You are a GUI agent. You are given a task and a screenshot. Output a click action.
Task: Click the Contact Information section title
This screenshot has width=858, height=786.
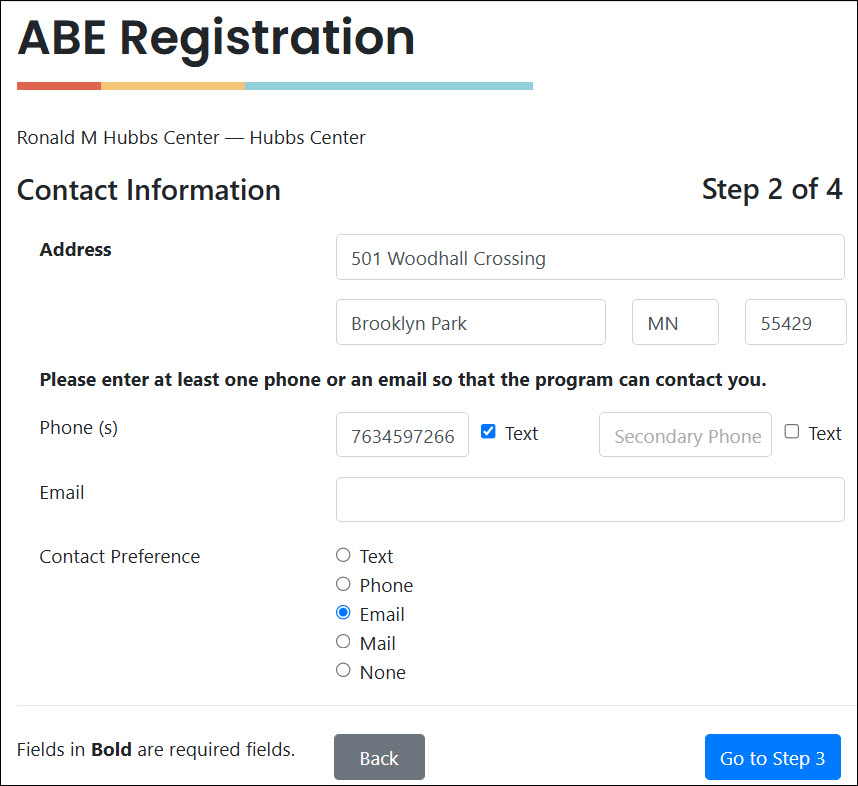[x=149, y=190]
